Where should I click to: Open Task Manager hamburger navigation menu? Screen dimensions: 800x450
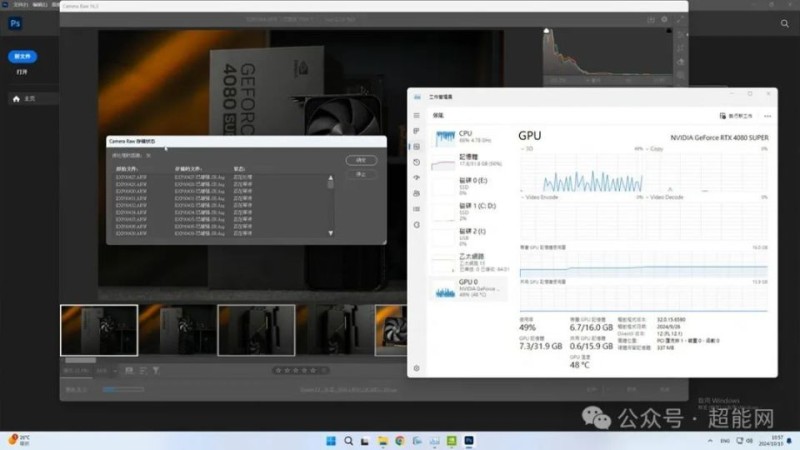(416, 115)
